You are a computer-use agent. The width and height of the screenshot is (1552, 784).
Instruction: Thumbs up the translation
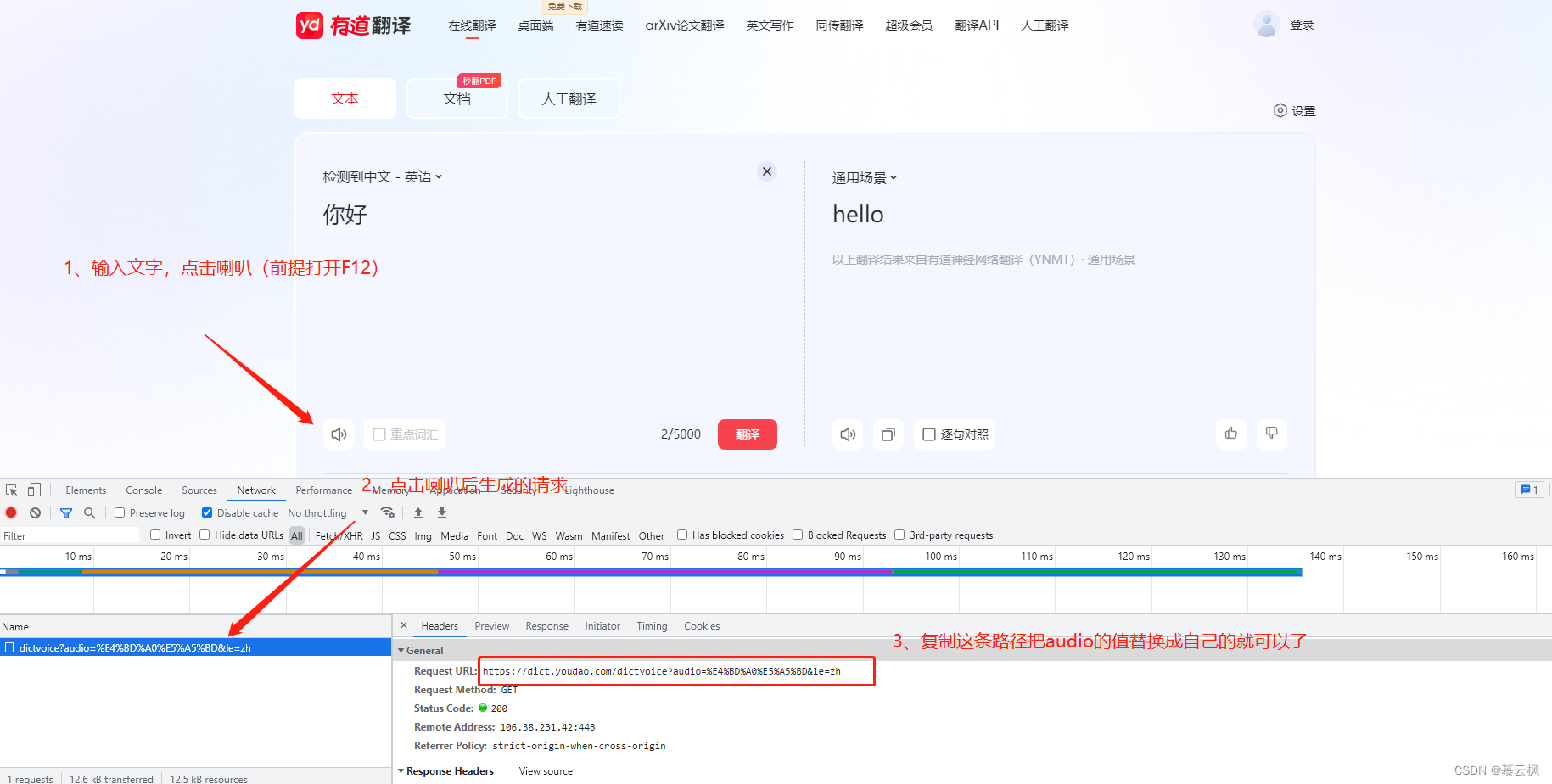[x=1231, y=434]
